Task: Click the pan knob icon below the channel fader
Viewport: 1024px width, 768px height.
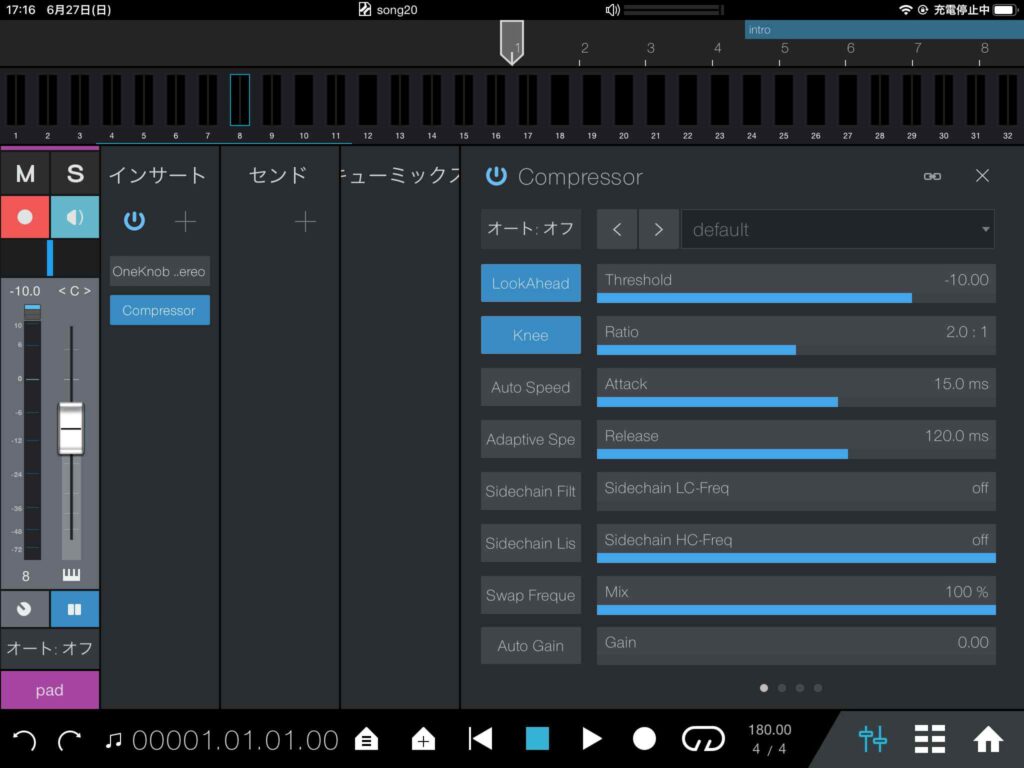Action: [x=24, y=608]
